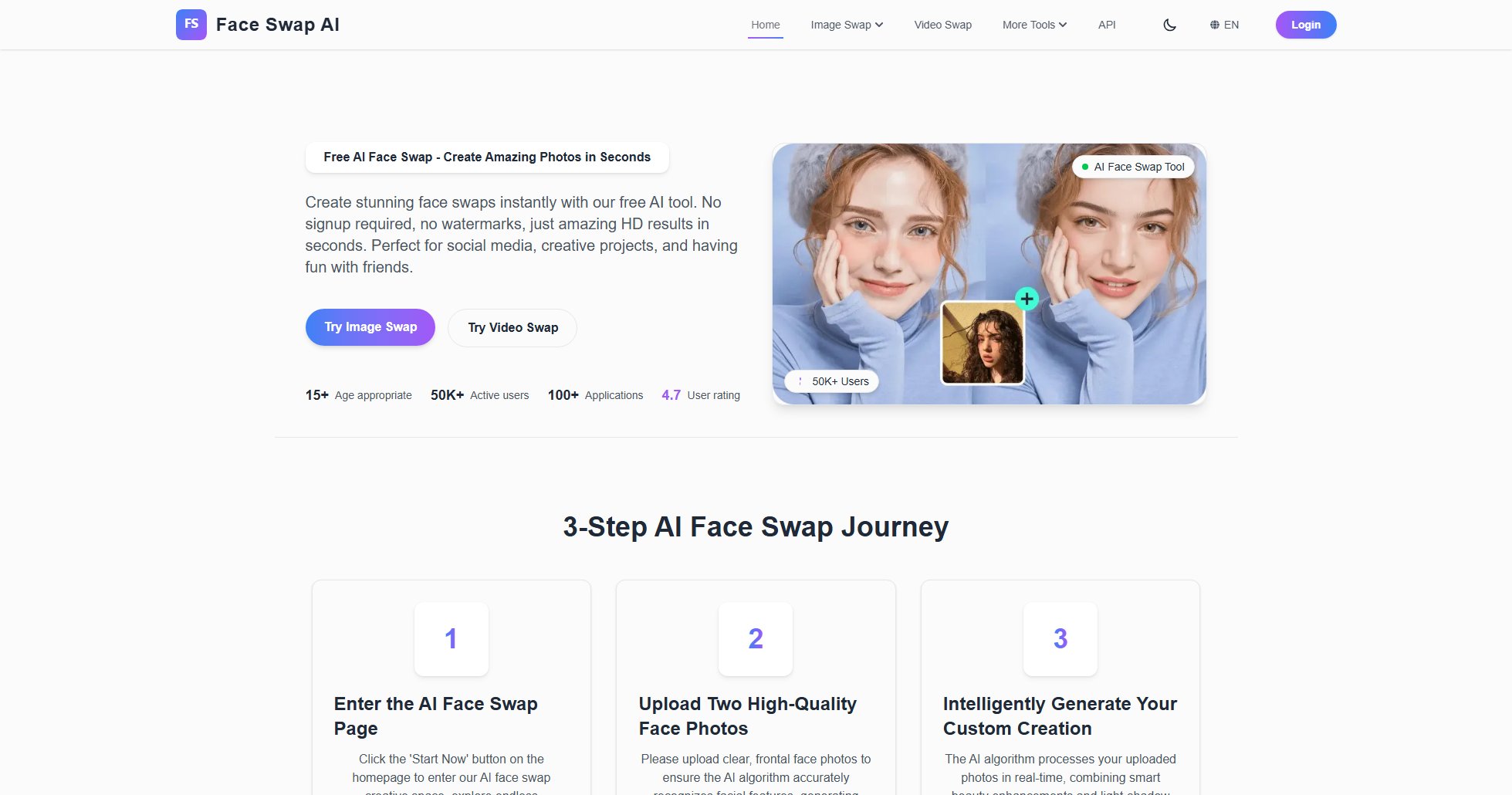
Task: Click the step 2 number icon
Action: (x=756, y=639)
